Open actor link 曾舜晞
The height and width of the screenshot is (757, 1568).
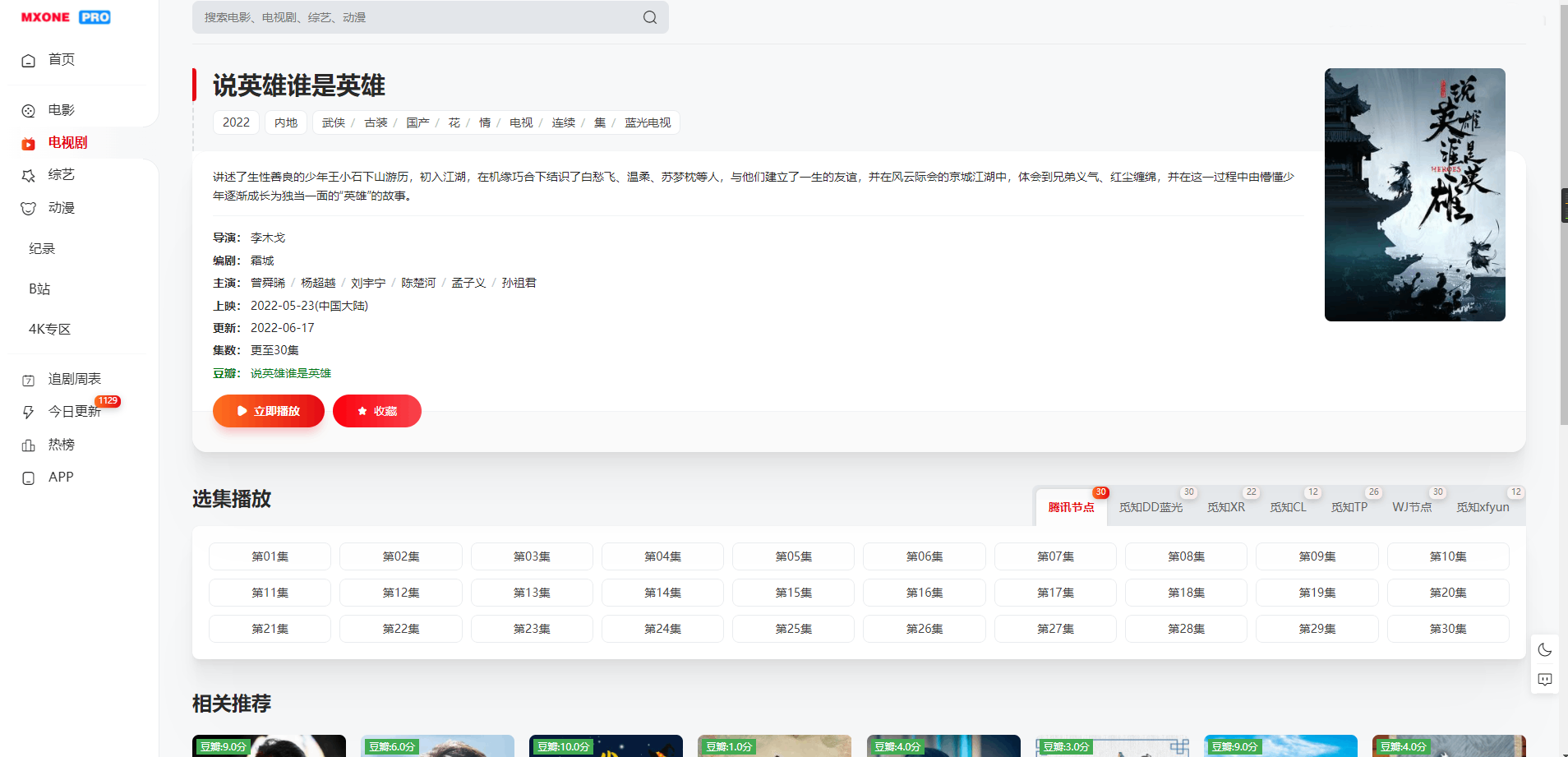point(267,282)
